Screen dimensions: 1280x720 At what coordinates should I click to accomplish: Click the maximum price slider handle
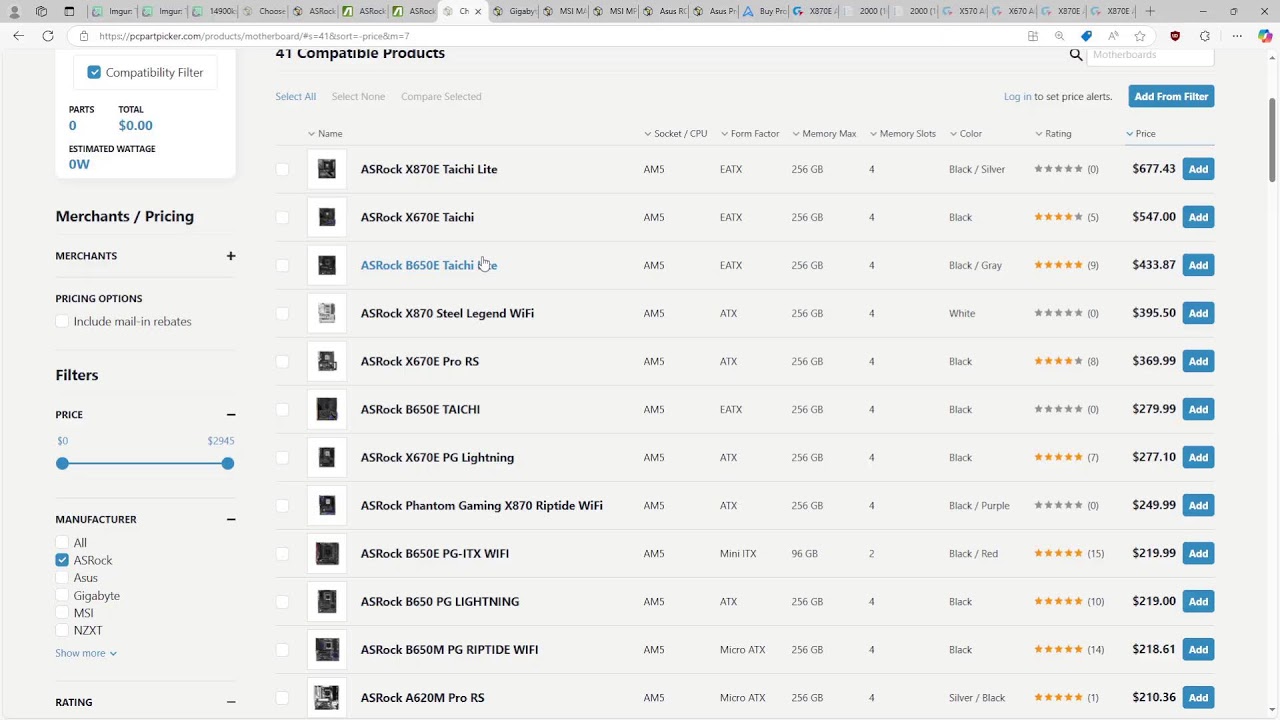(x=228, y=463)
